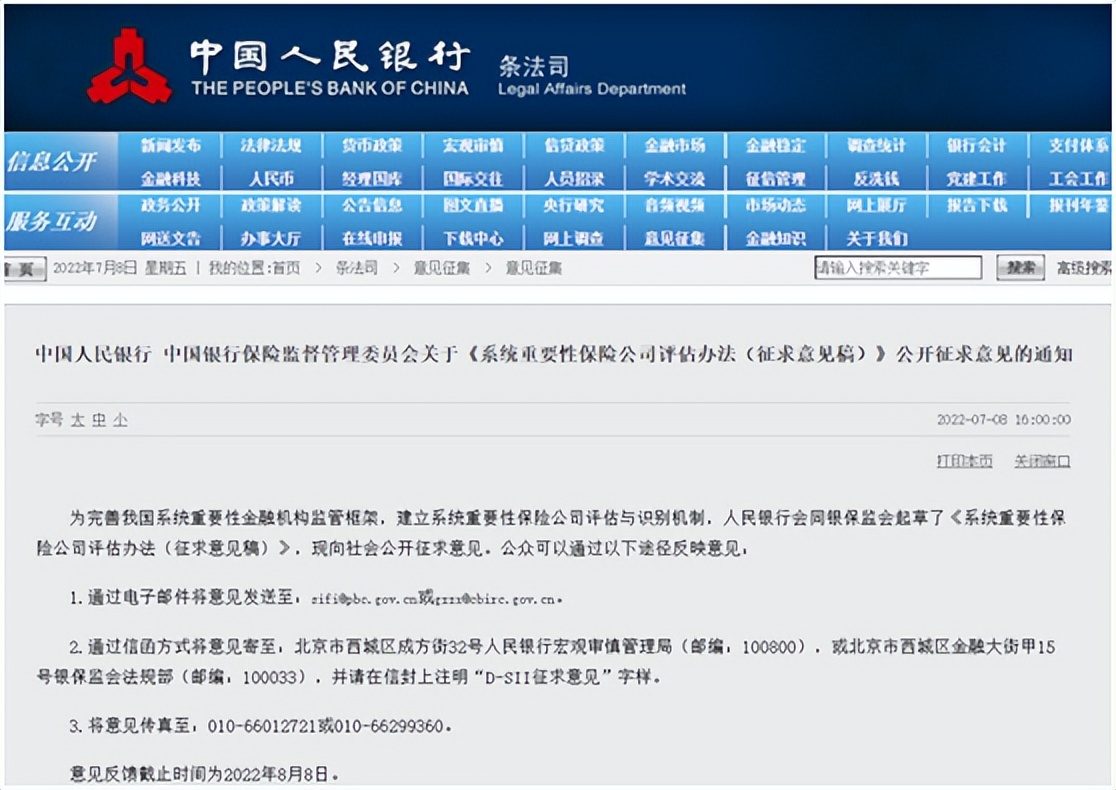Open the 反洗钱 section
The height and width of the screenshot is (790, 1116).
click(x=876, y=179)
